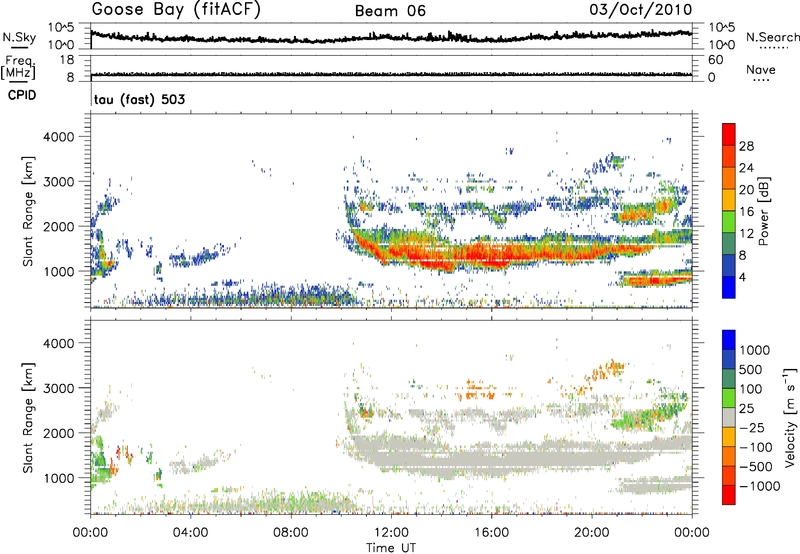The image size is (800, 554).
Task: Click the "04:00" time tick label
Action: pos(190,533)
